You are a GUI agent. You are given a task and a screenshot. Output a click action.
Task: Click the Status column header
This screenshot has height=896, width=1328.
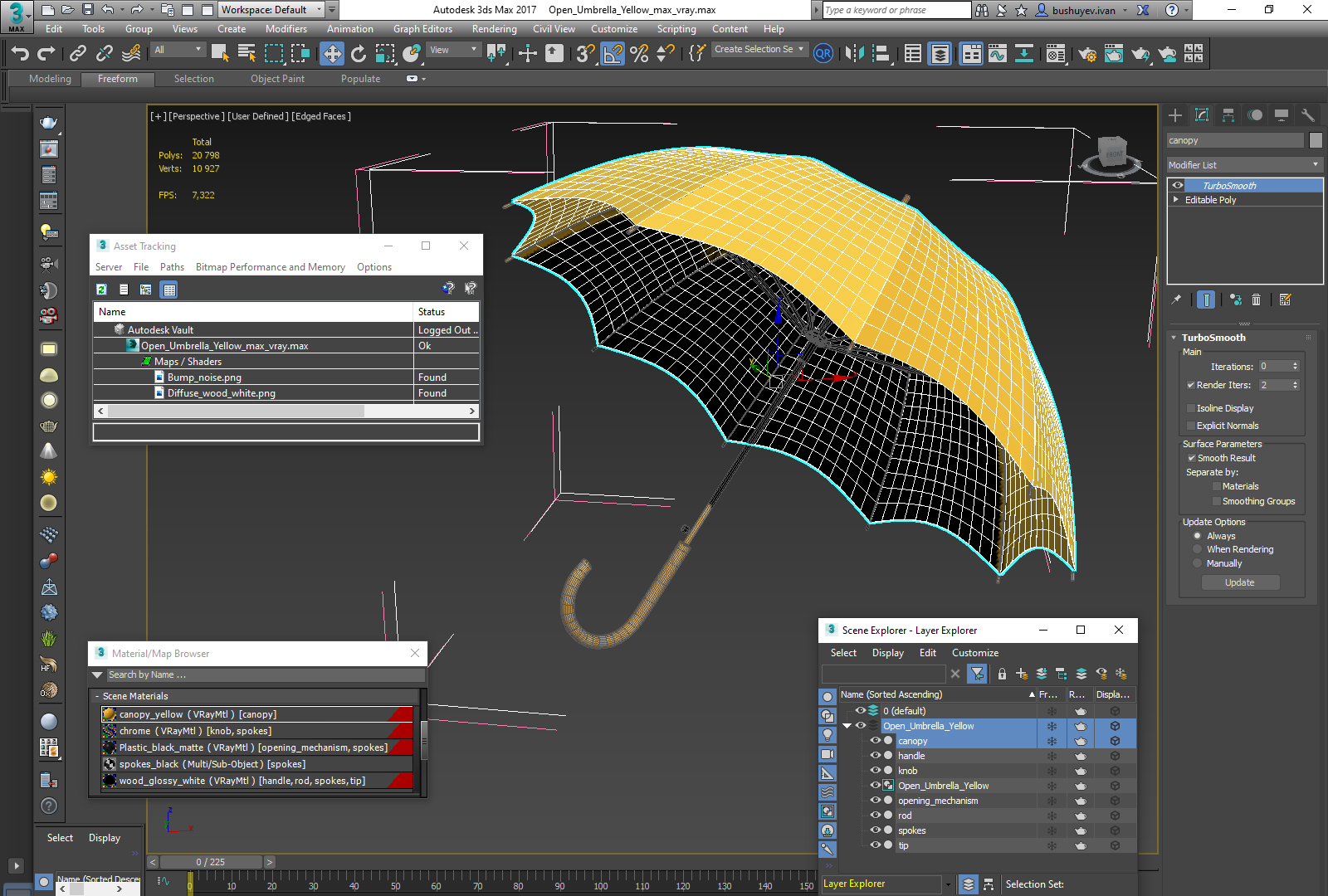click(447, 312)
